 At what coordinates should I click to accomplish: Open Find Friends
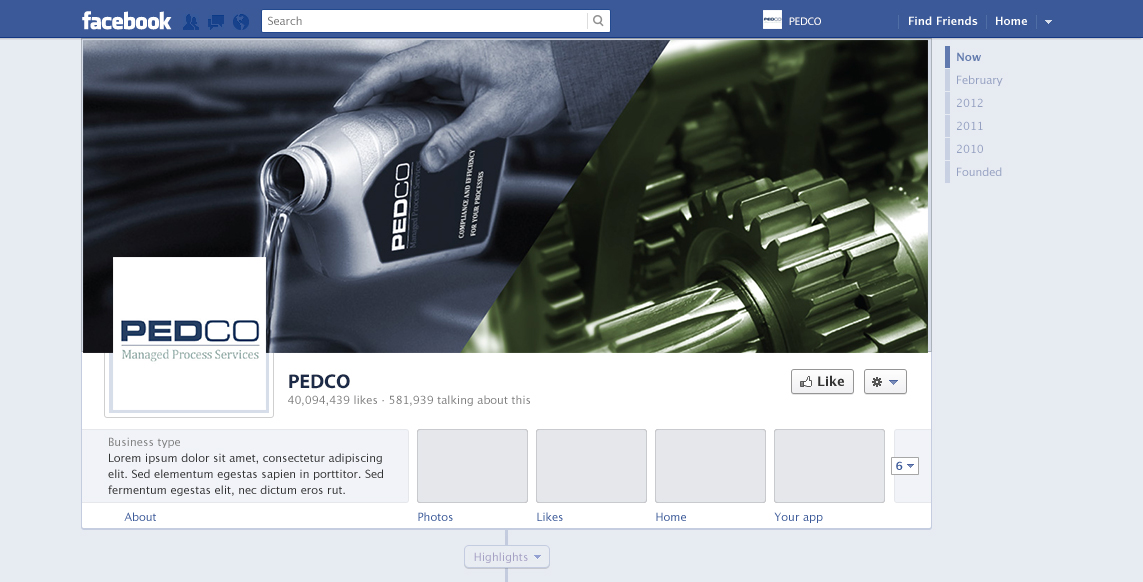[942, 21]
